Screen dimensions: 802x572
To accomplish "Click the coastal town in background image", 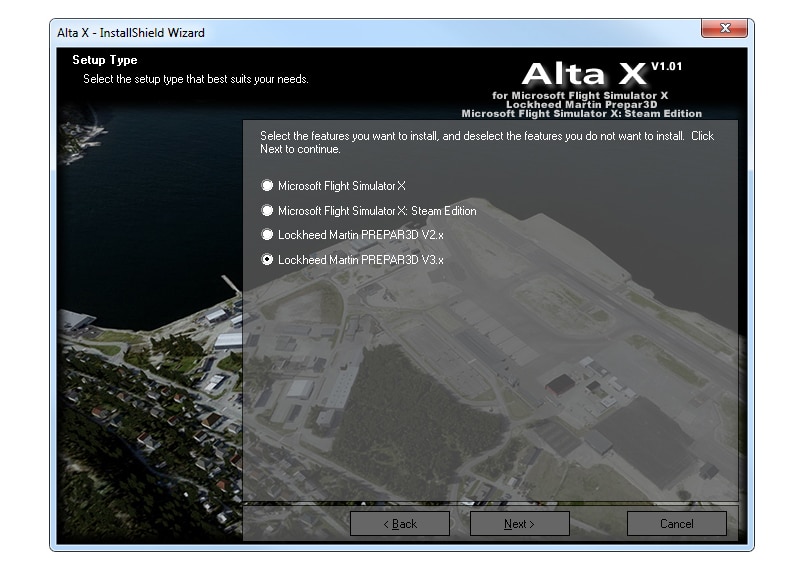I will click(150, 420).
